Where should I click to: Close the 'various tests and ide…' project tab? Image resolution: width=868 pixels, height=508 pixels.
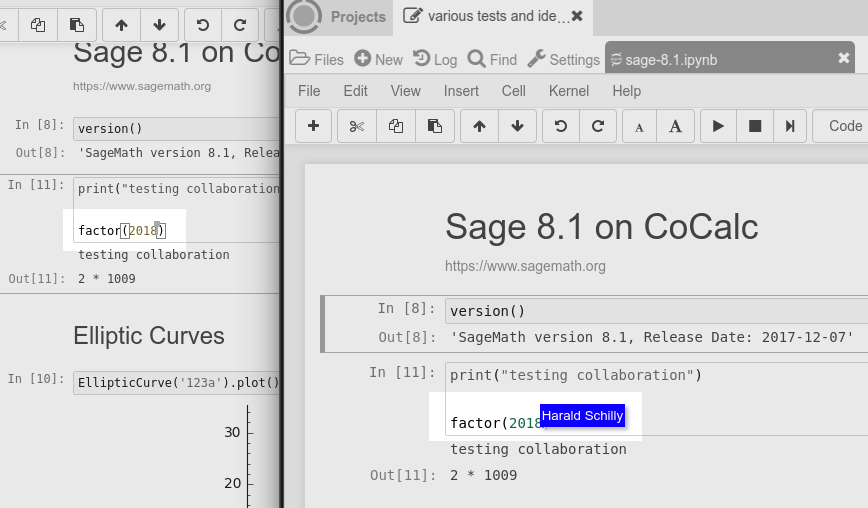(576, 16)
